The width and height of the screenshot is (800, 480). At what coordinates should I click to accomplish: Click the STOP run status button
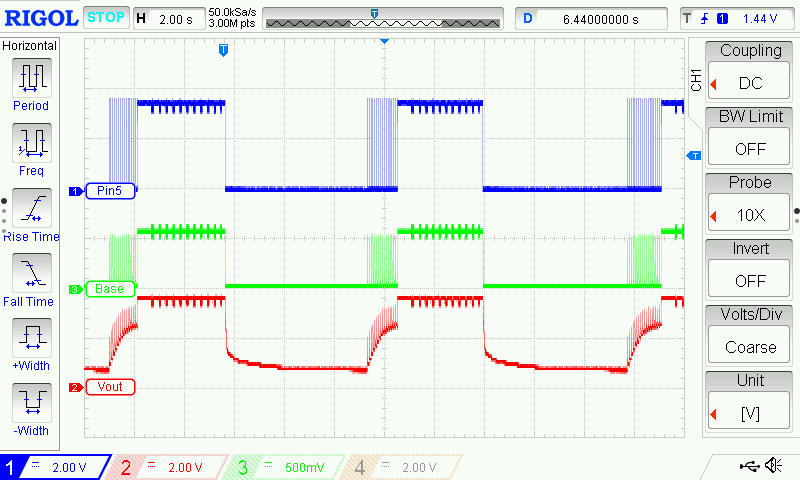click(x=105, y=17)
